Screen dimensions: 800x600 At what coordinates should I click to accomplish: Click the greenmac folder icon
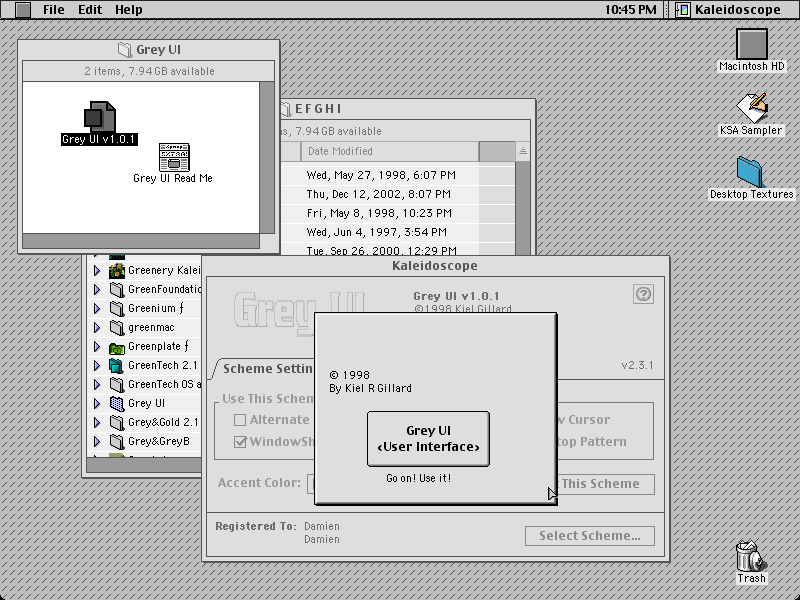[117, 328]
